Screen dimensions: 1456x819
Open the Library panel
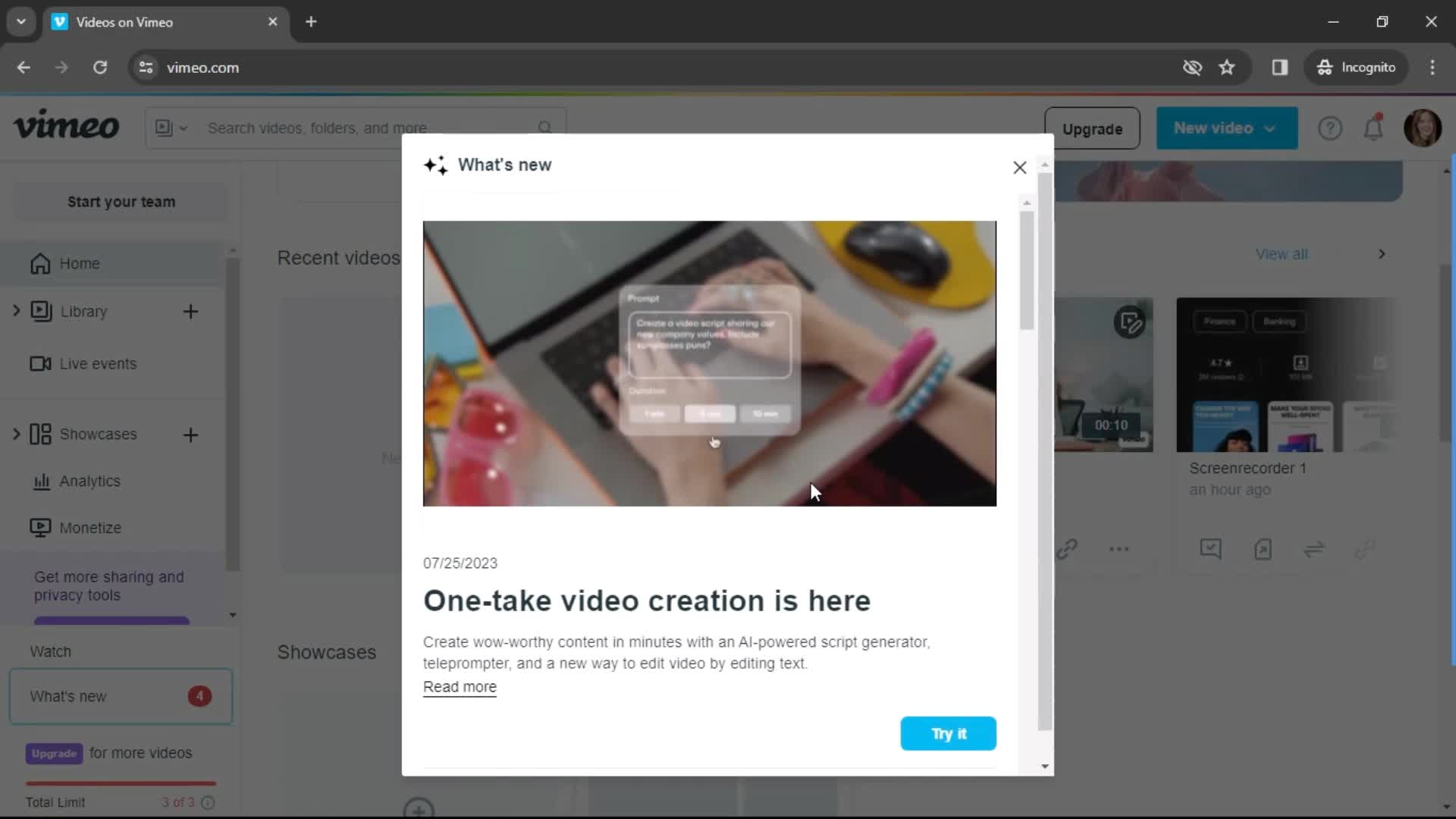pyautogui.click(x=85, y=311)
